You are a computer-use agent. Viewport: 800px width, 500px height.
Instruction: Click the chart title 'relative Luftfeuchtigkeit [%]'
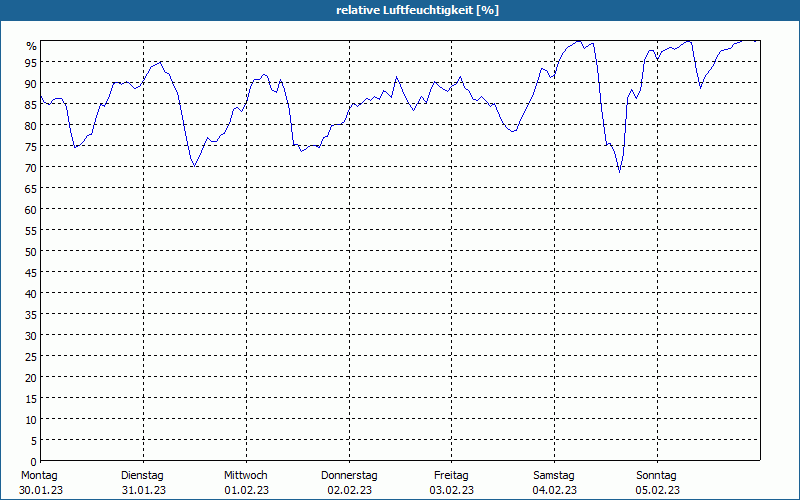417,10
